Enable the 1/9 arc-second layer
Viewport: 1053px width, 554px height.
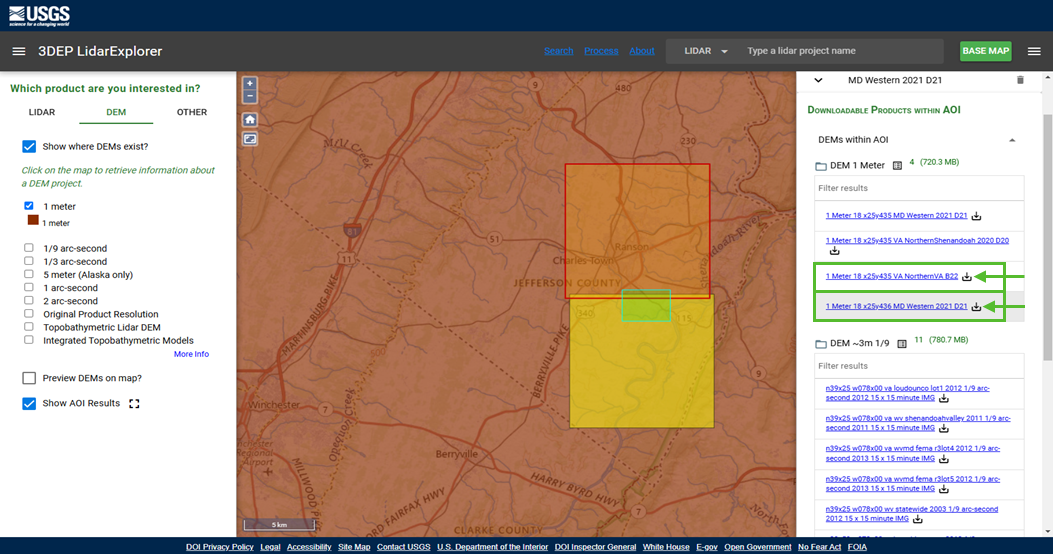tap(29, 248)
